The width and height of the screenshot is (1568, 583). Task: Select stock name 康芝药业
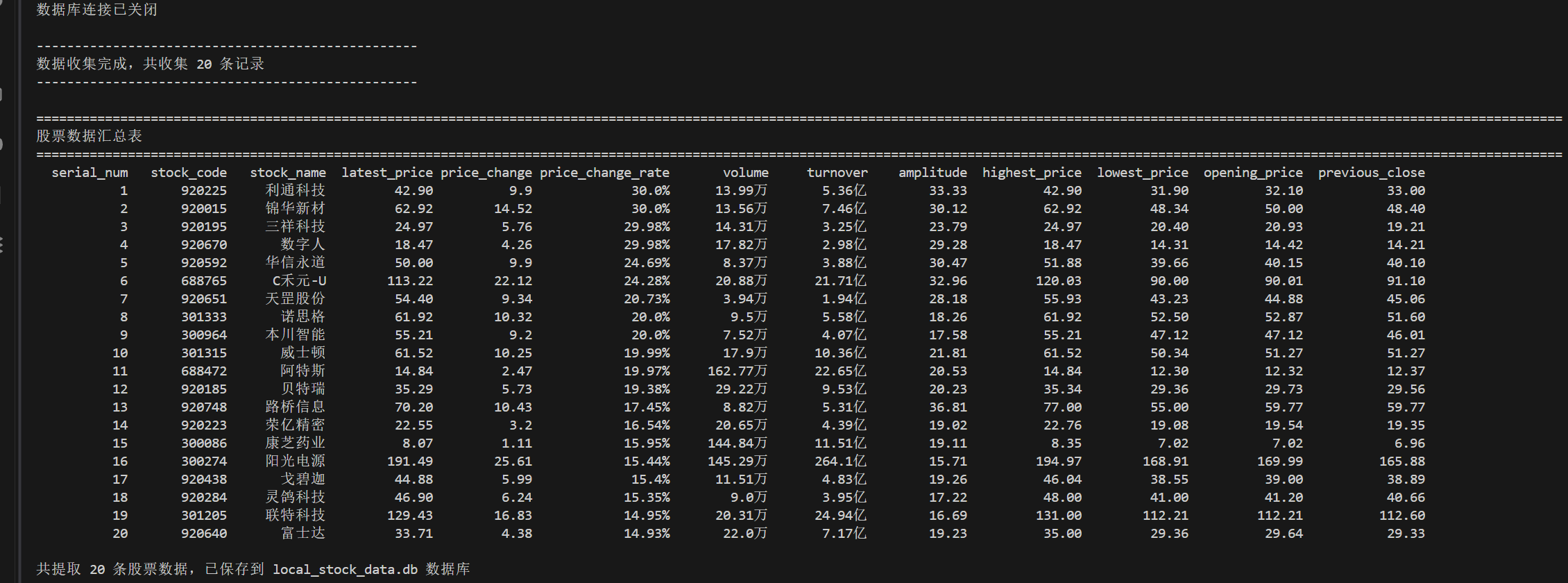(x=295, y=443)
